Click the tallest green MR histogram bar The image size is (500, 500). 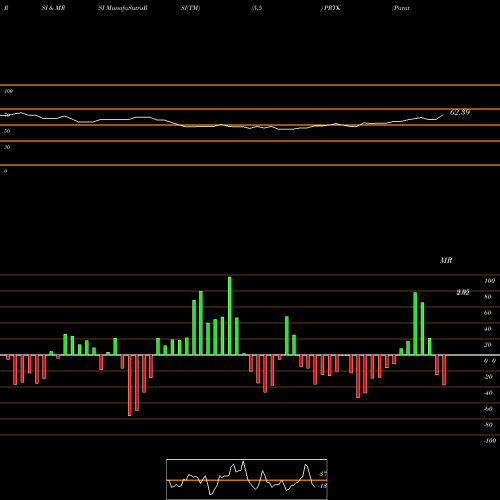[230, 316]
